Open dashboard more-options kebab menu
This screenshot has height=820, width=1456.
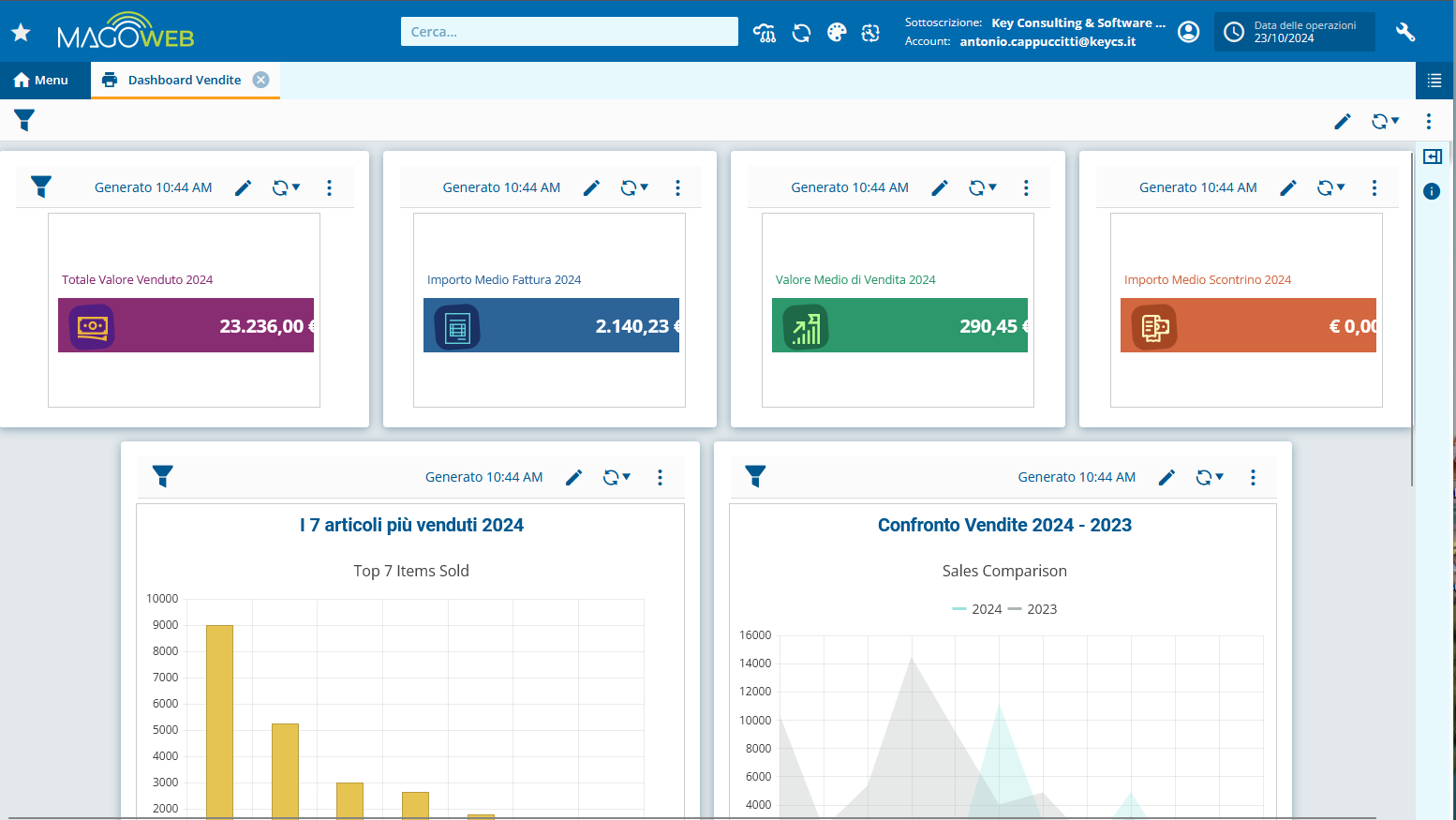pyautogui.click(x=1429, y=121)
